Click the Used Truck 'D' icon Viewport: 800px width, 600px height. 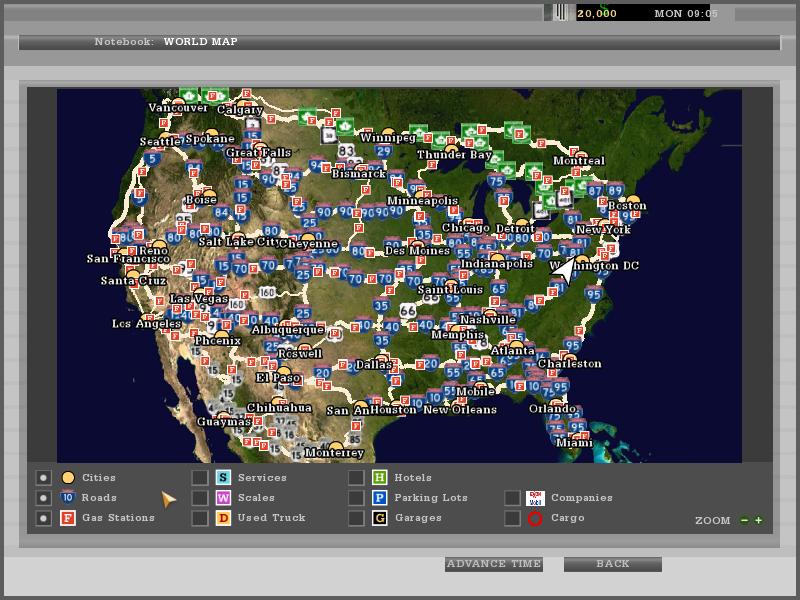coord(223,518)
